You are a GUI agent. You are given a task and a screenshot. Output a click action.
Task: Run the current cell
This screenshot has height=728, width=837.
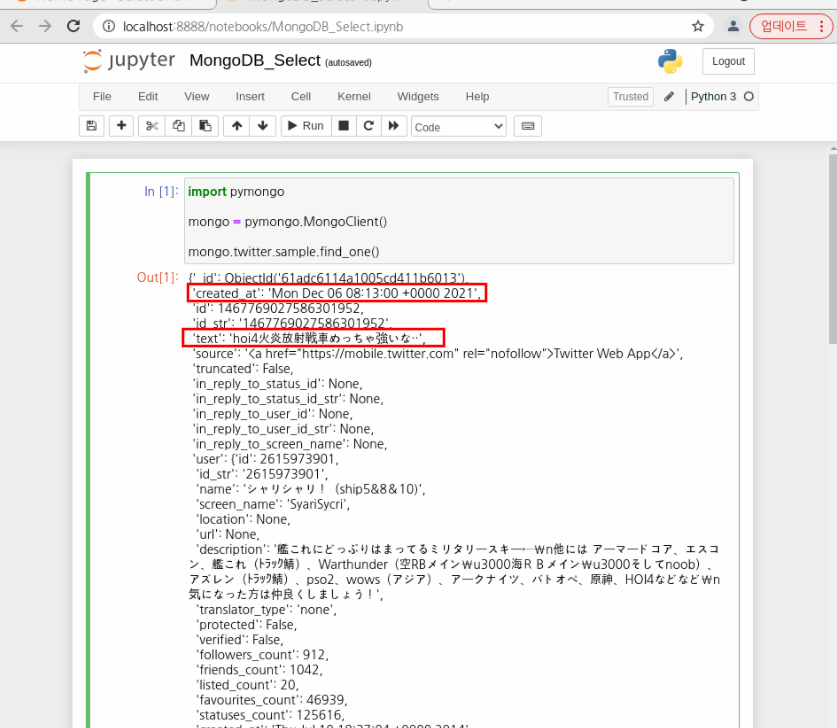(306, 126)
